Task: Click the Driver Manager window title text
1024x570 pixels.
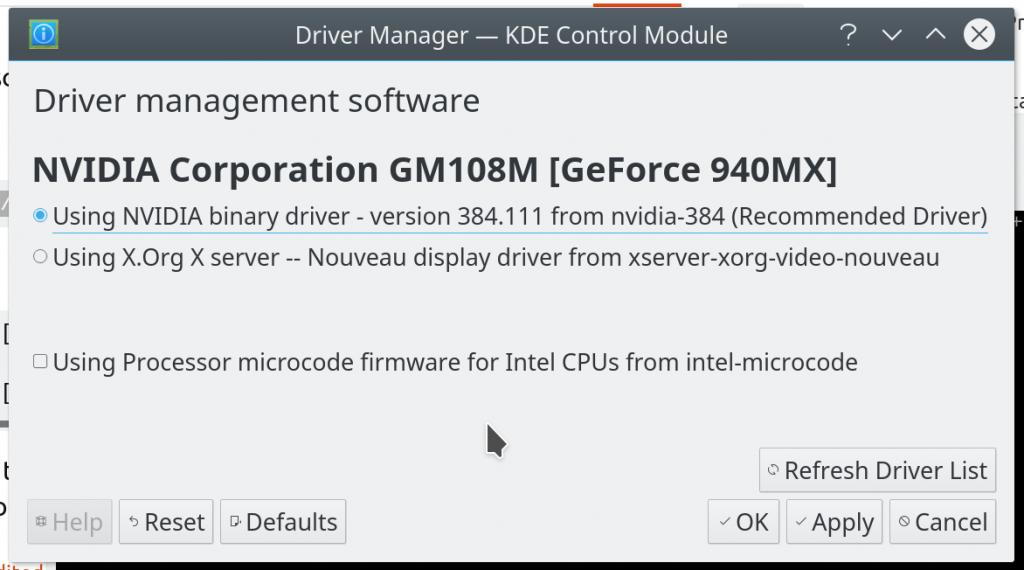Action: pos(511,36)
